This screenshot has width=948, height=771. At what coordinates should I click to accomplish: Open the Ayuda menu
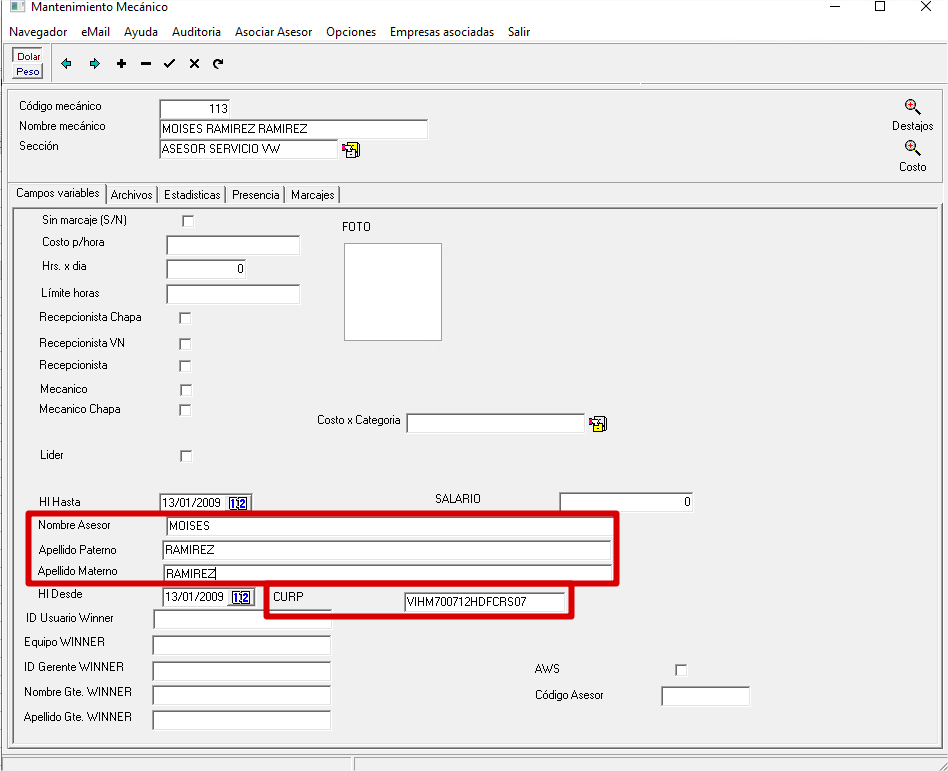[141, 32]
